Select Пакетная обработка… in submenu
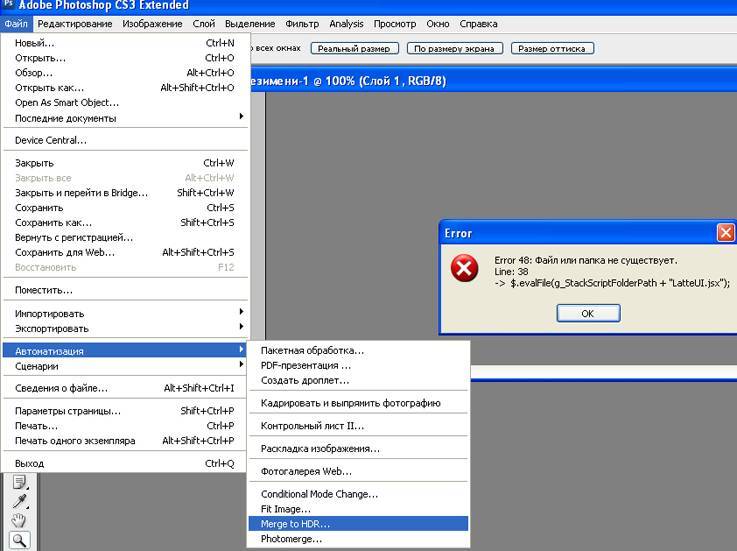 pyautogui.click(x=358, y=350)
